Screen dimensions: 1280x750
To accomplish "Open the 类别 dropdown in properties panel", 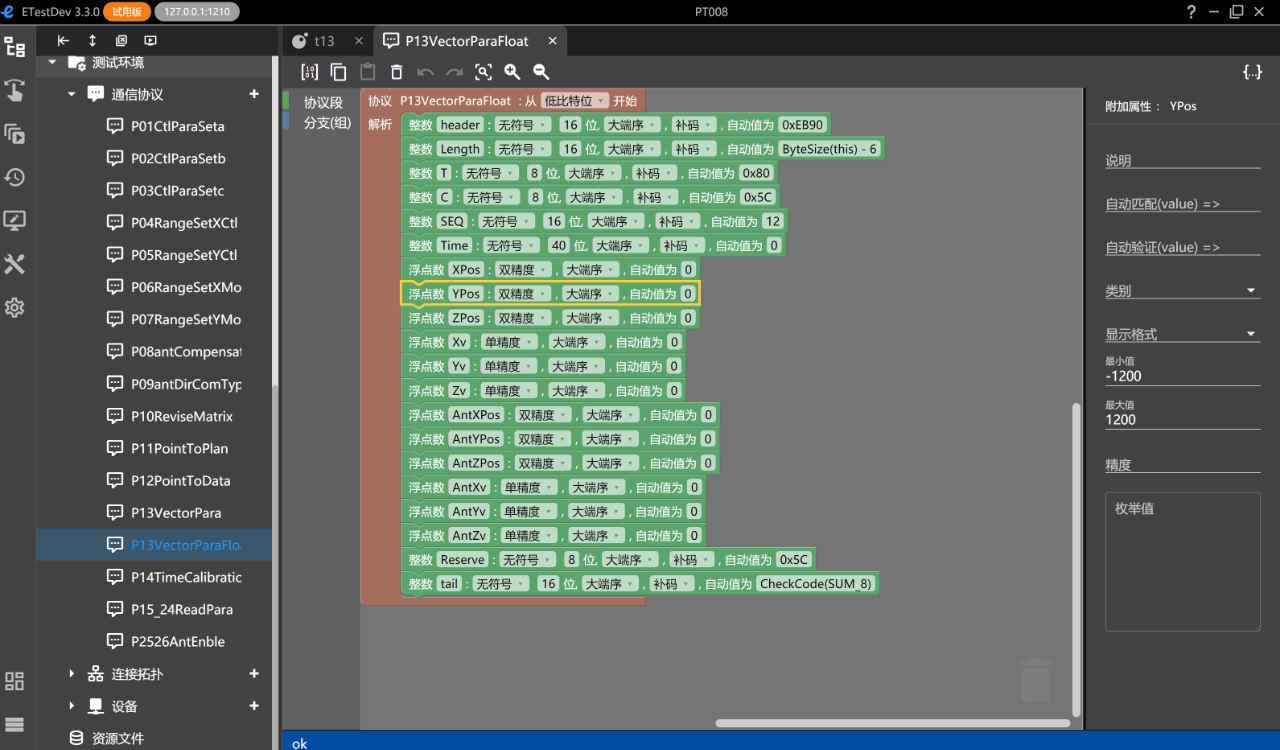I will 1182,291.
